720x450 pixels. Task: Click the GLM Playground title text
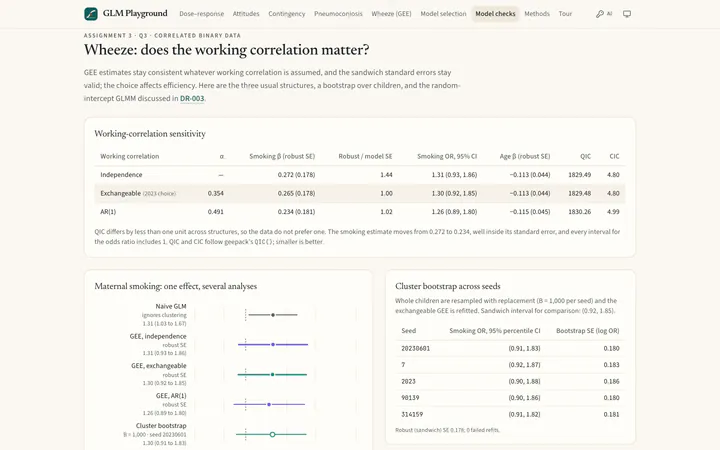click(x=135, y=13)
